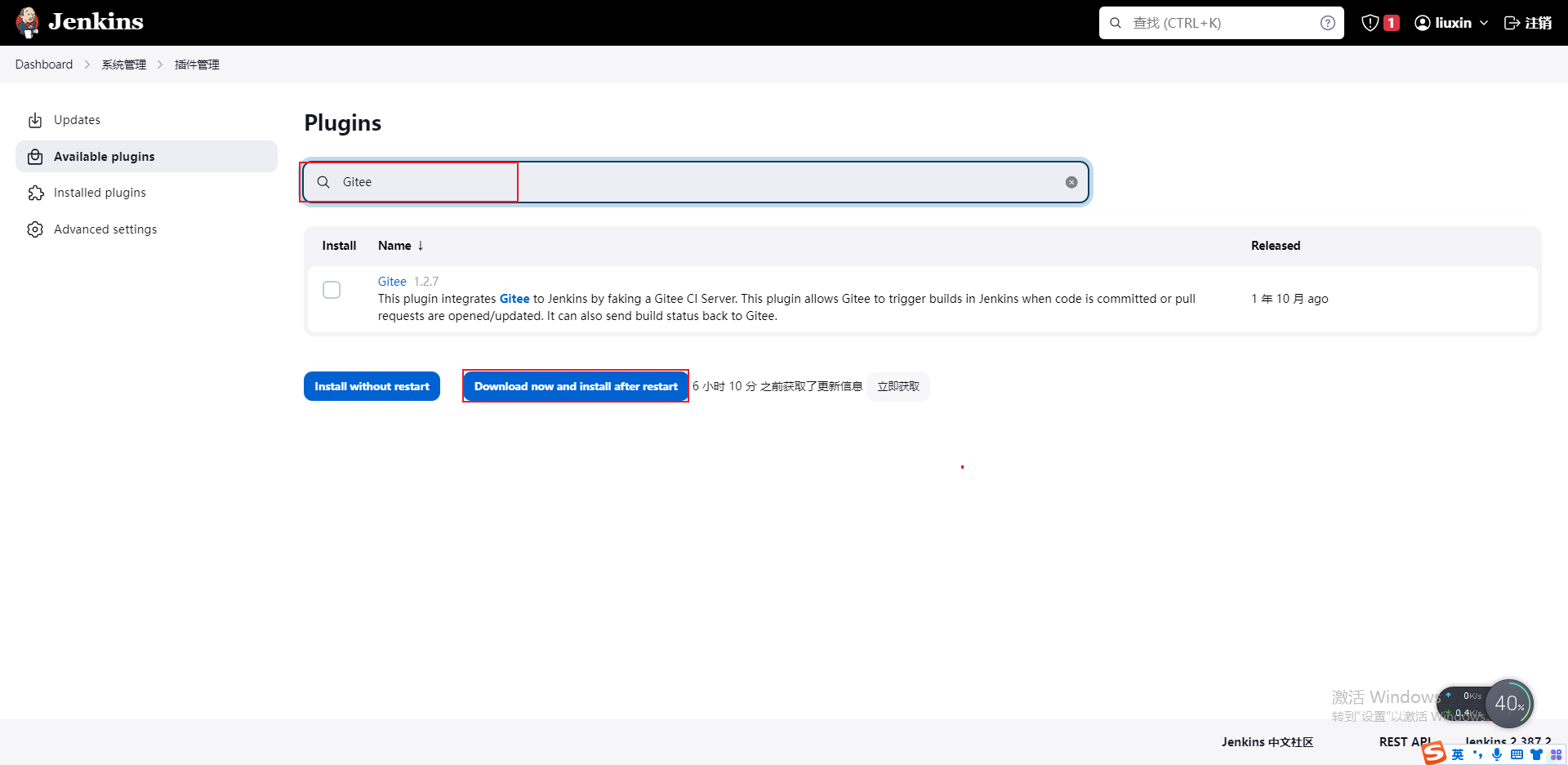Click the Released column header
This screenshot has height=765, width=1568.
(x=1276, y=246)
